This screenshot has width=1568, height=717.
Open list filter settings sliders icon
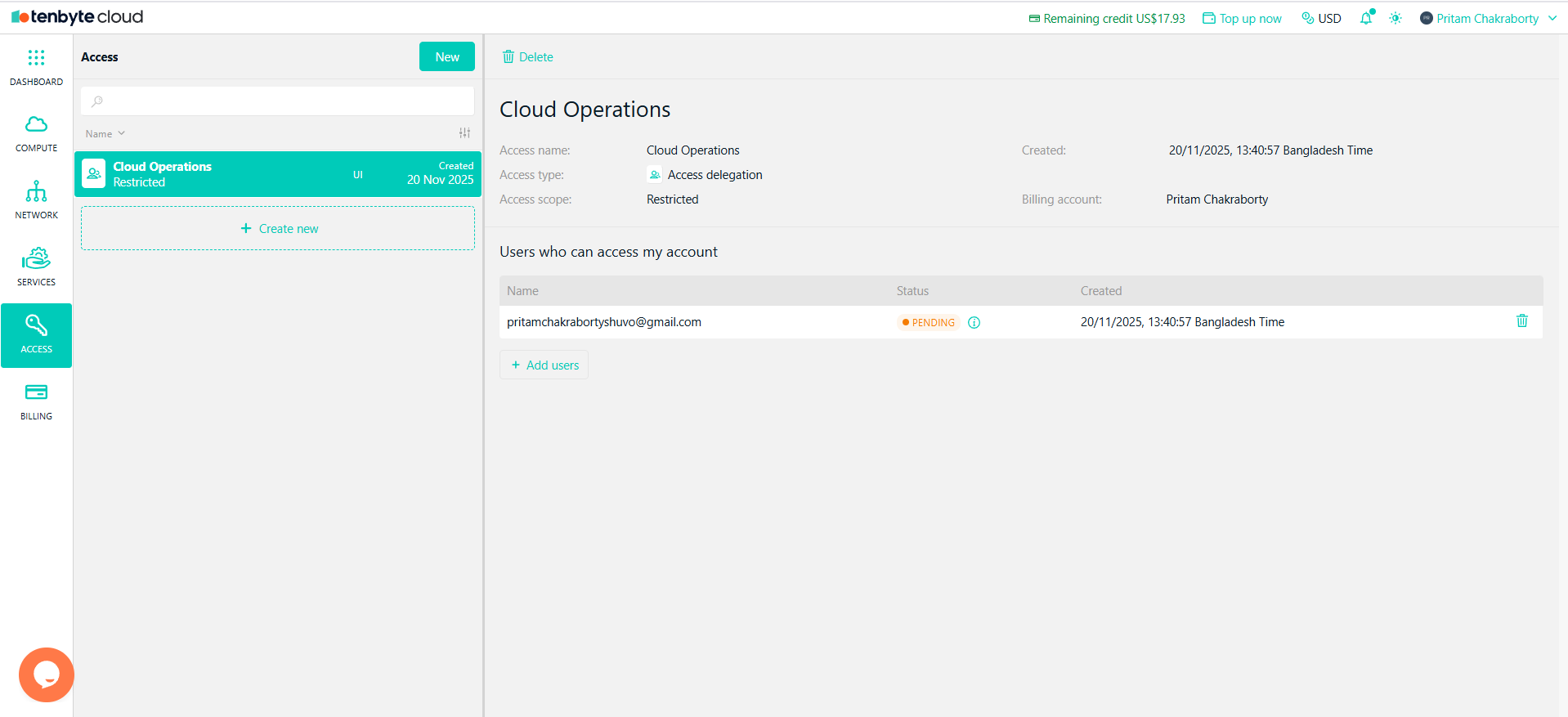464,132
